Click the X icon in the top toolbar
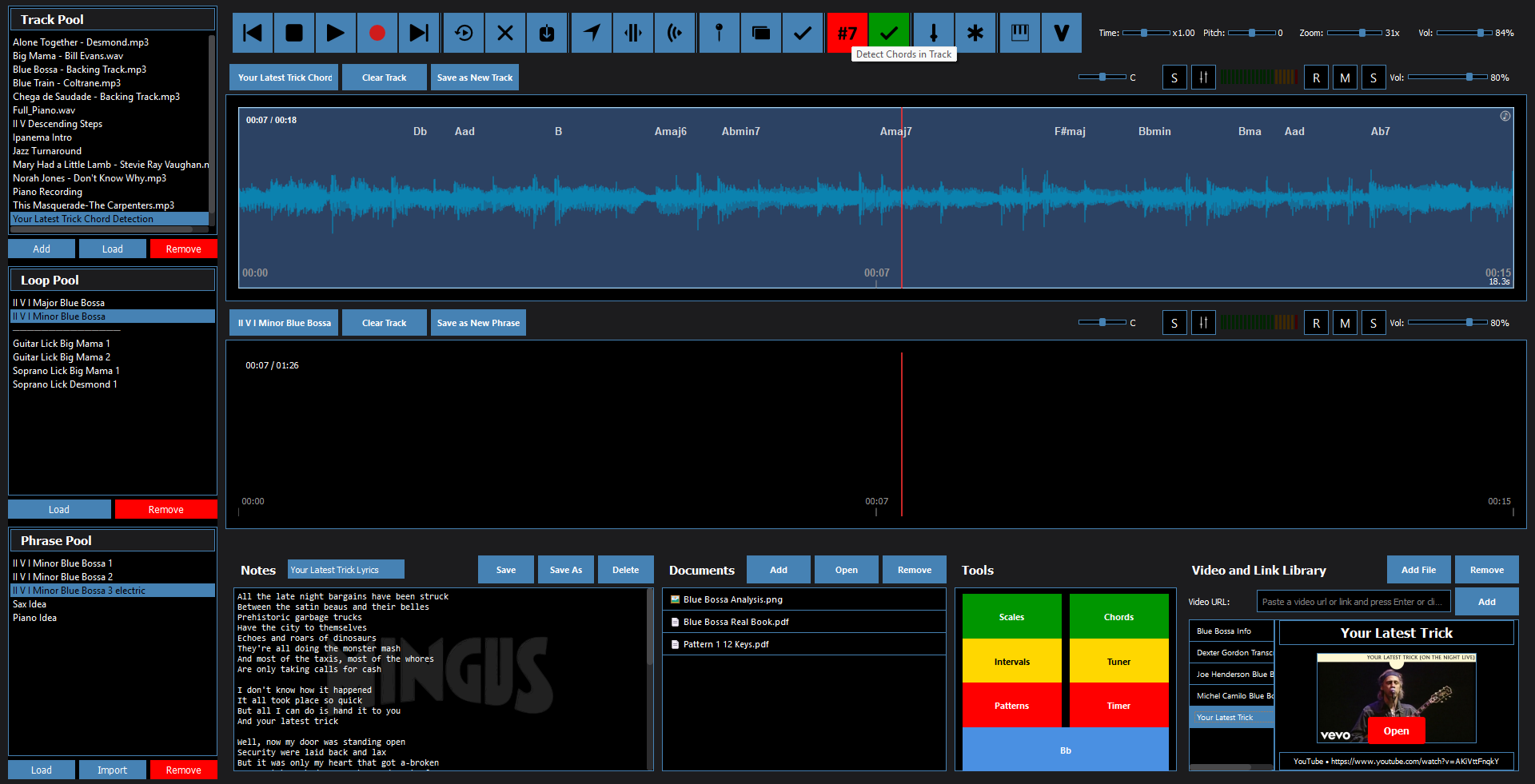Screen dimensions: 1535x784 click(x=505, y=33)
